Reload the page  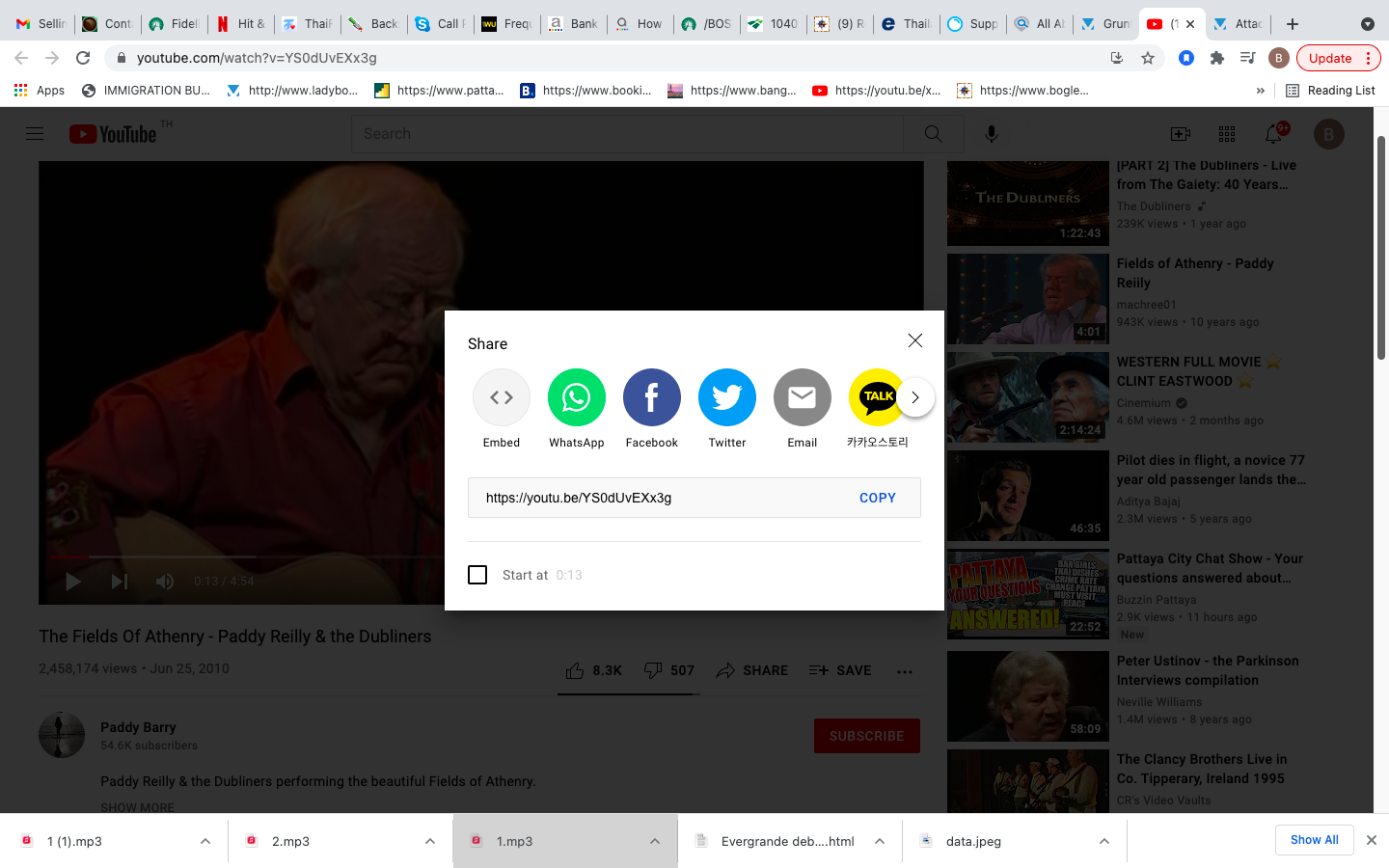pos(83,58)
